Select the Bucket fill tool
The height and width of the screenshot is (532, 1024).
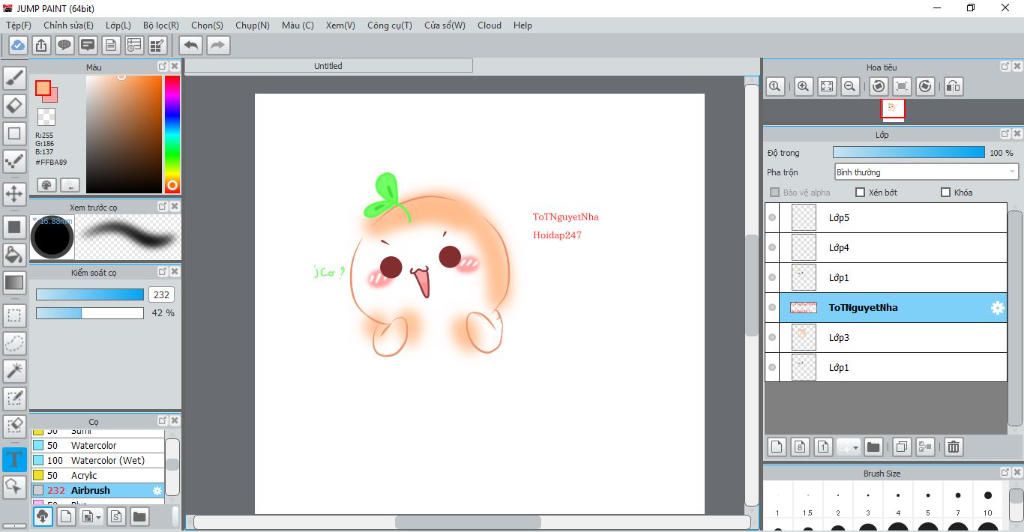pos(14,255)
